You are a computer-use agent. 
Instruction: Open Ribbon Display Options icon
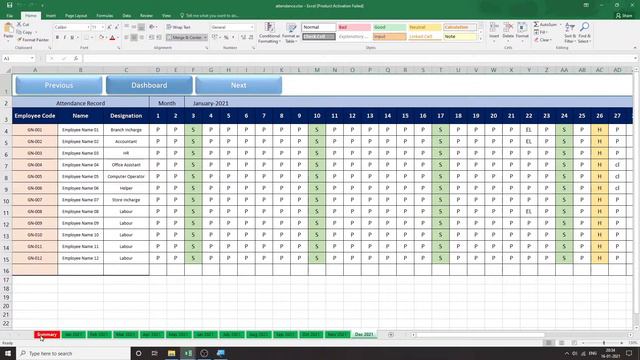pyautogui.click(x=586, y=5)
